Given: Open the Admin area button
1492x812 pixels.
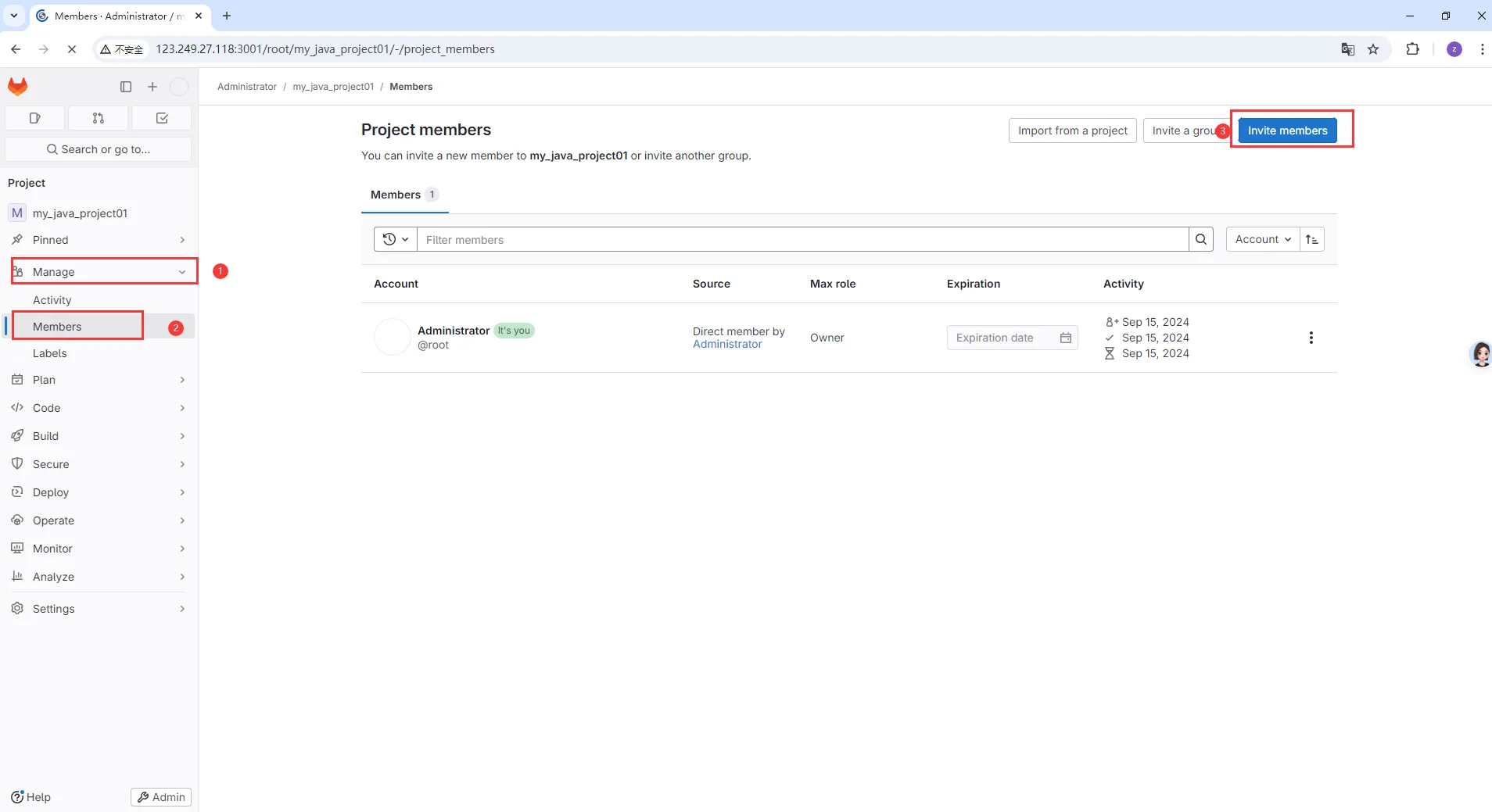Looking at the screenshot, I should tap(161, 797).
